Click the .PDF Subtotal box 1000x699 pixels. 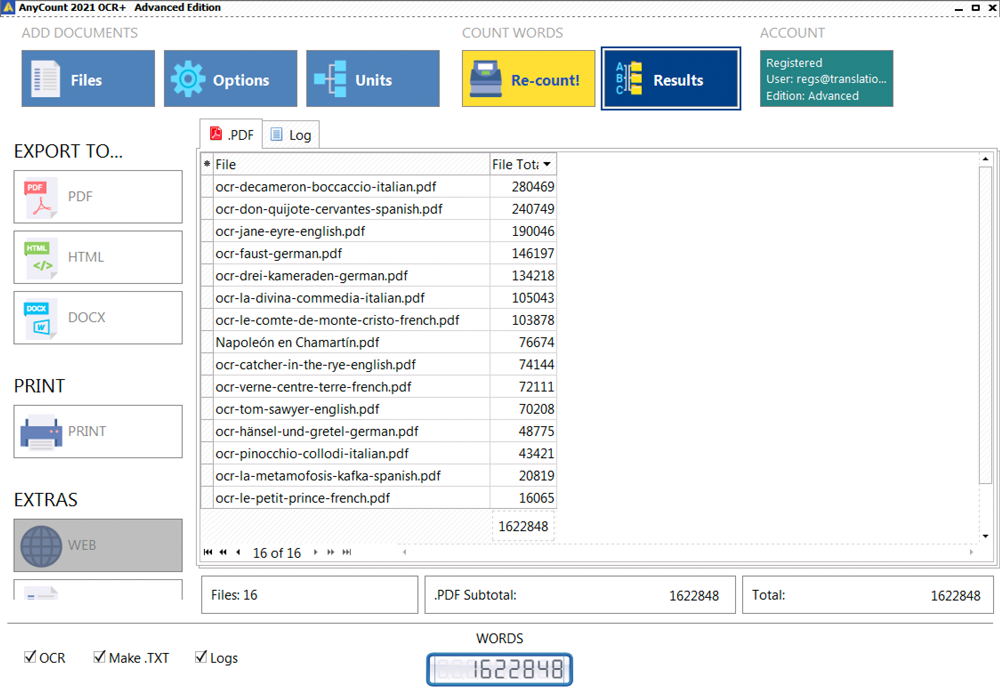pyautogui.click(x=580, y=595)
